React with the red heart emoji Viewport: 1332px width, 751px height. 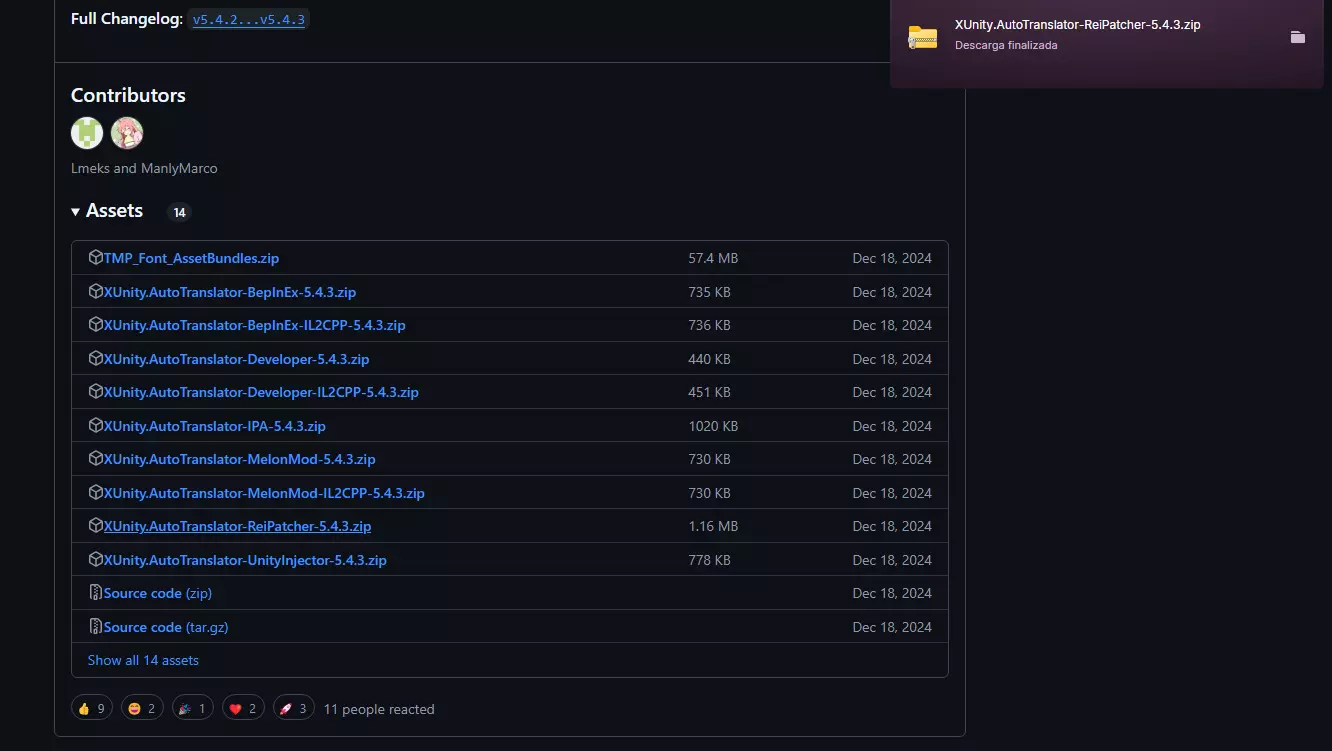click(243, 708)
